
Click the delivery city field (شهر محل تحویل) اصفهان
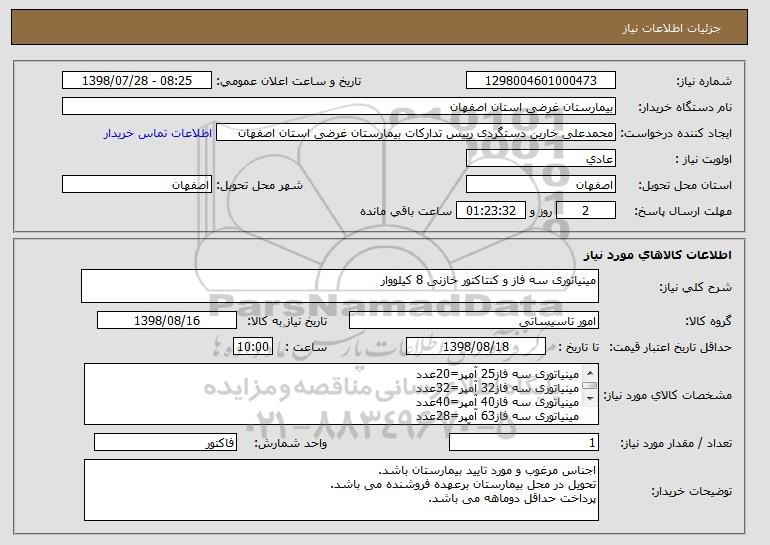[137, 185]
